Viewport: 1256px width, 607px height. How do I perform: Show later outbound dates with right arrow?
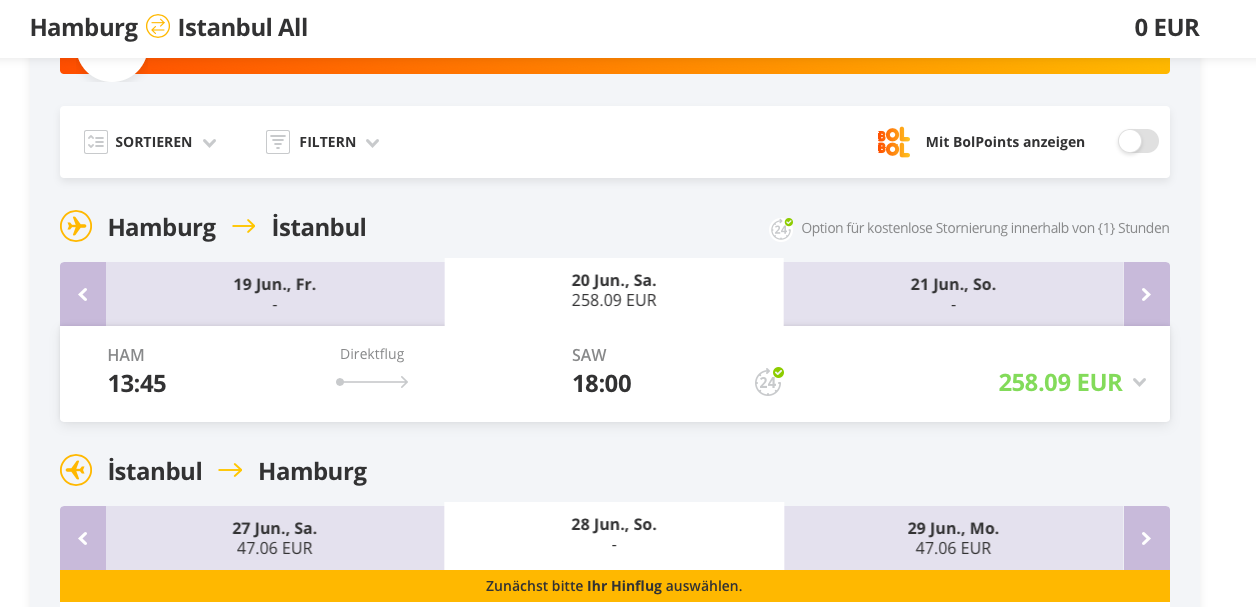(1146, 294)
